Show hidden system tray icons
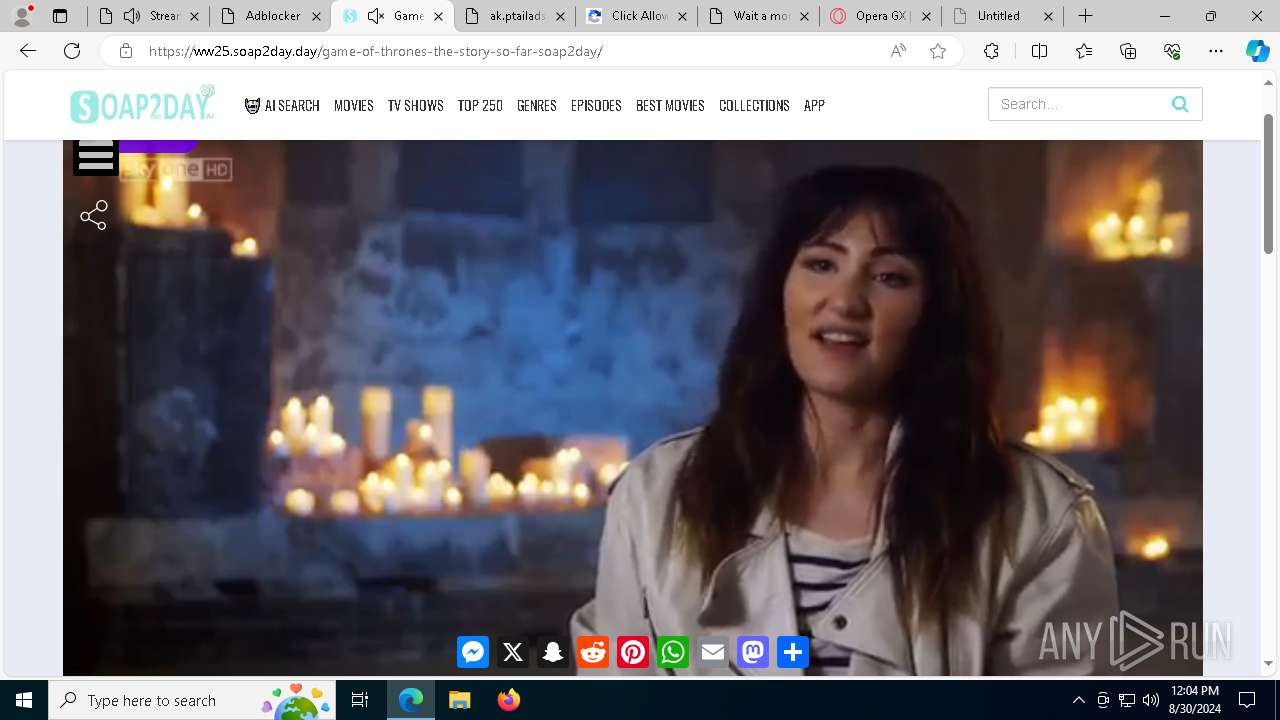The height and width of the screenshot is (720, 1280). (x=1078, y=700)
